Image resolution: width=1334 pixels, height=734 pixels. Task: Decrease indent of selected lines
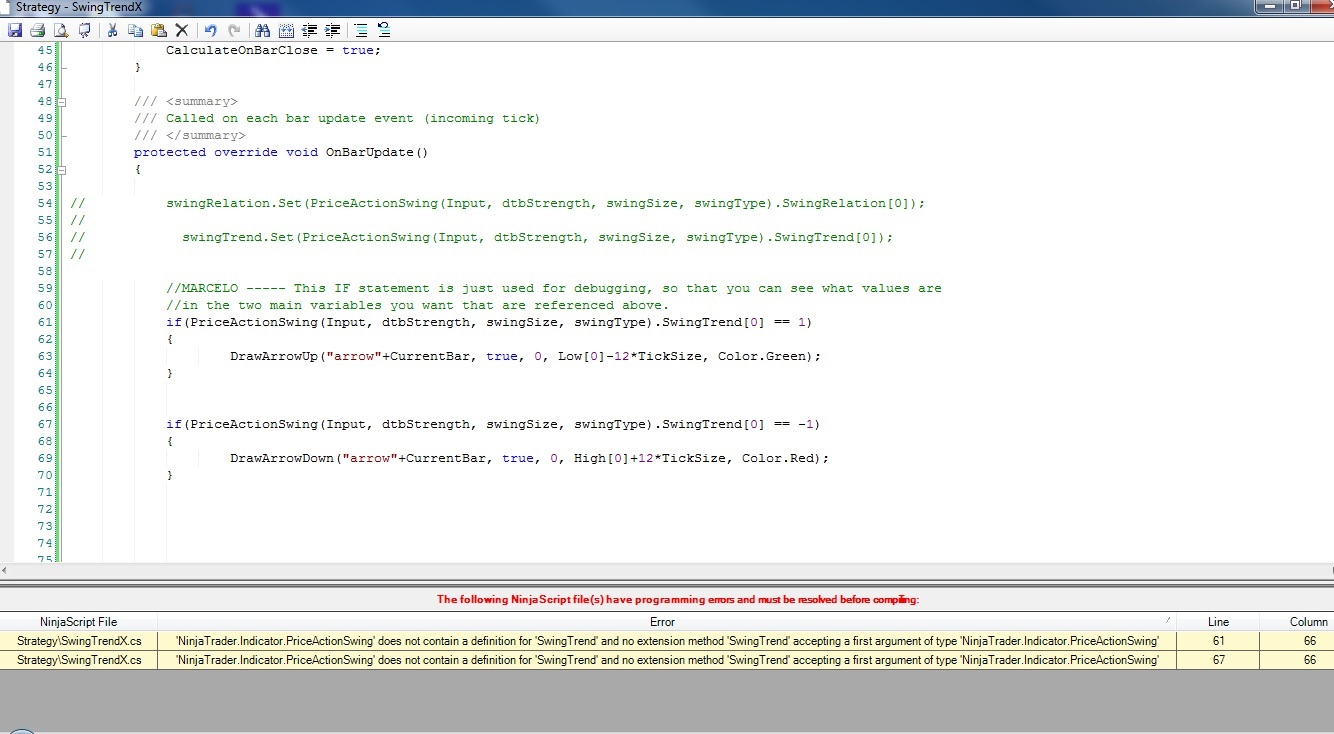309,31
